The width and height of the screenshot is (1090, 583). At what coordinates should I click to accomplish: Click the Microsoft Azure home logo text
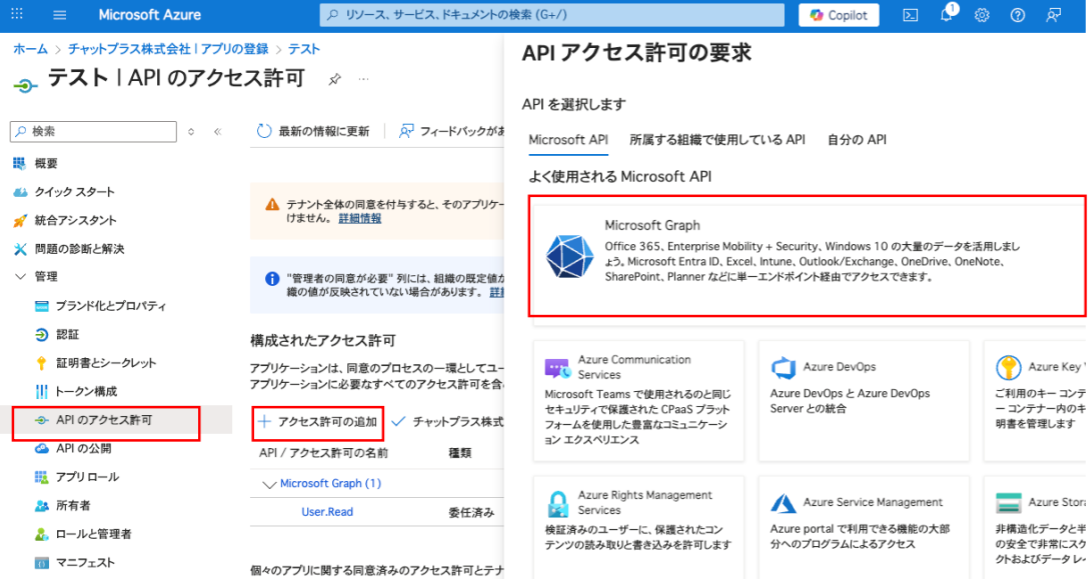(149, 15)
